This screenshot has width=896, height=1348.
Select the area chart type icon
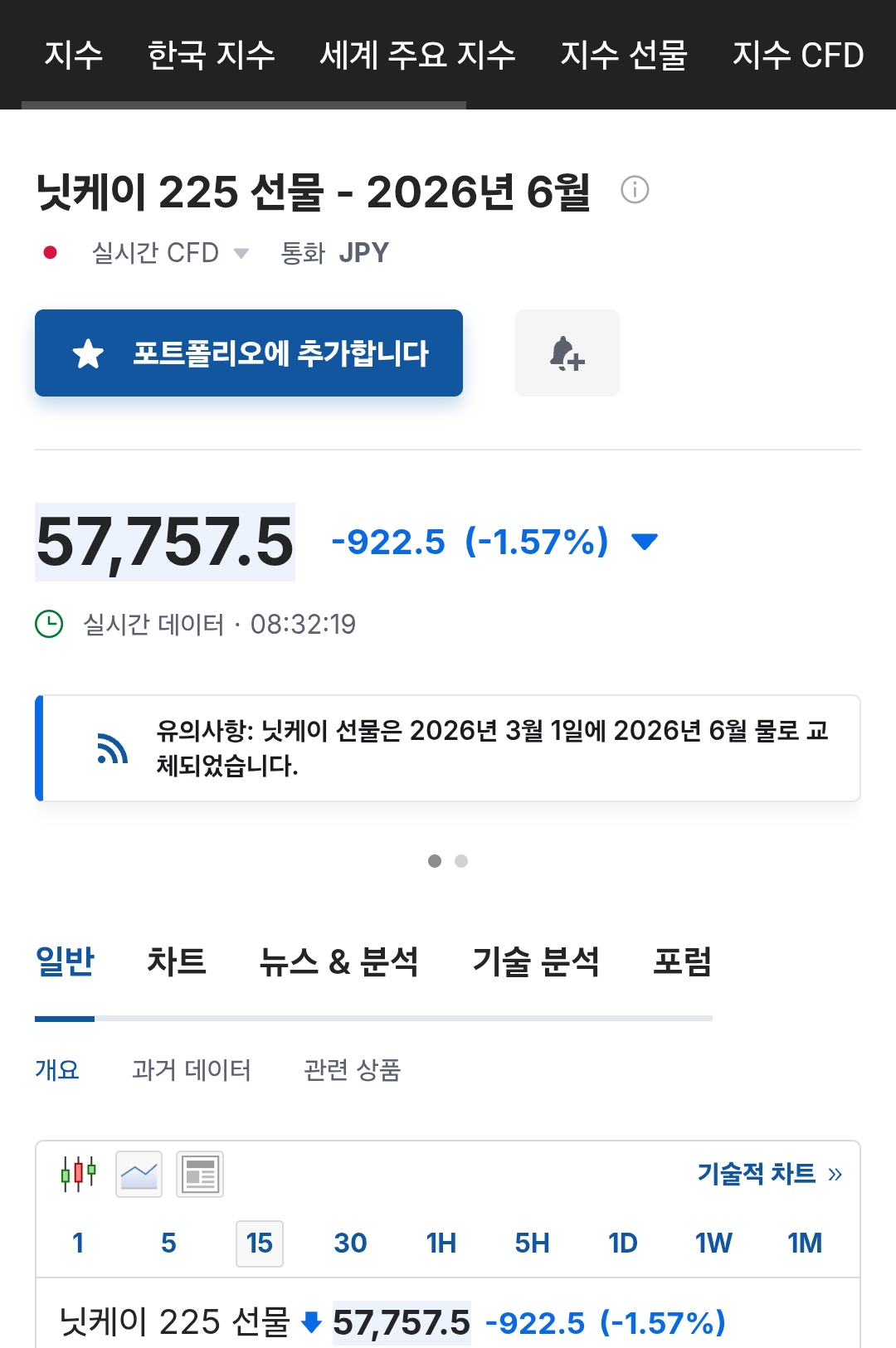tap(139, 1174)
